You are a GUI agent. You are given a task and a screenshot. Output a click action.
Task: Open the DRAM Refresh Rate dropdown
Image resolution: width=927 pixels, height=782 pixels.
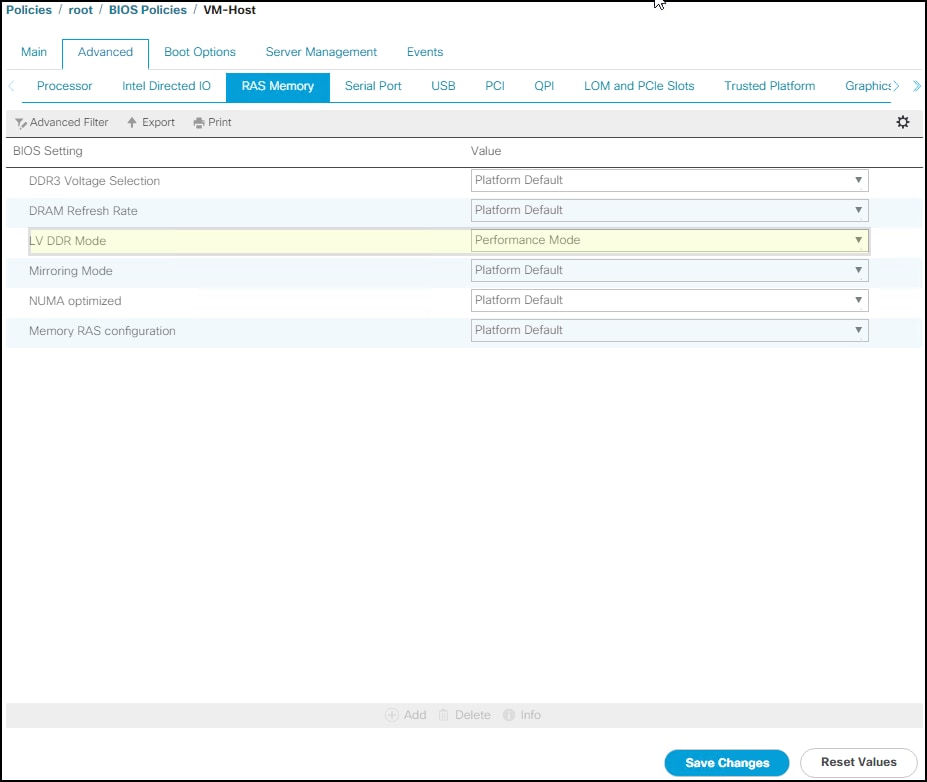[x=858, y=210]
